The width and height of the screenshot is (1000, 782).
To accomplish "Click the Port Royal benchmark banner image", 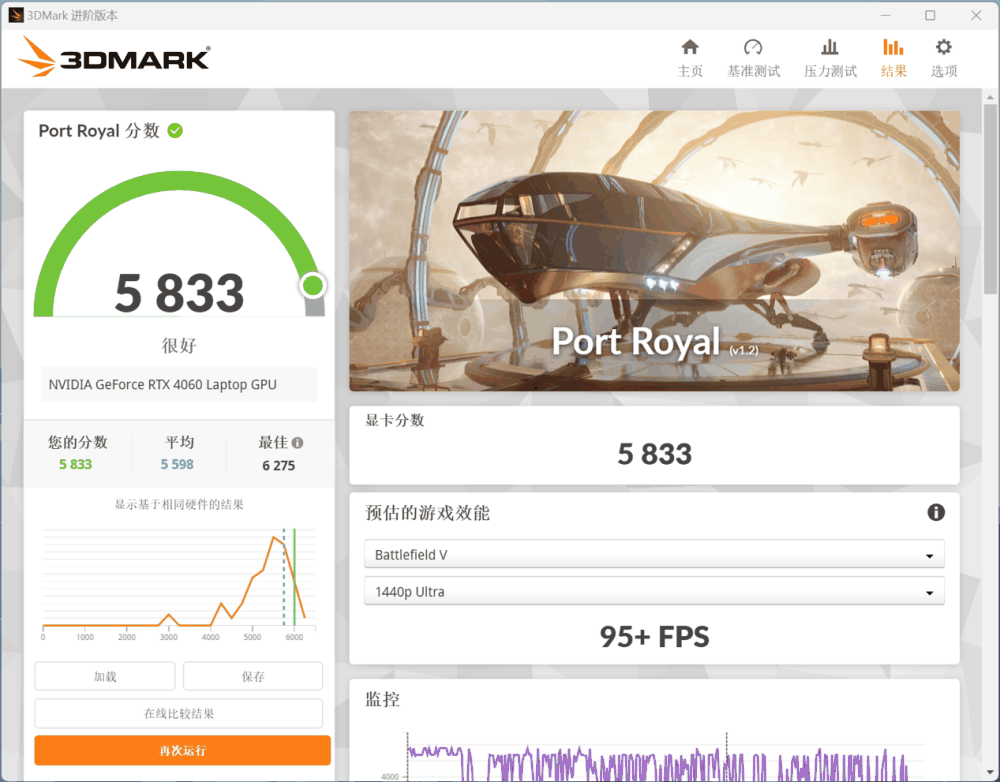I will (654, 250).
